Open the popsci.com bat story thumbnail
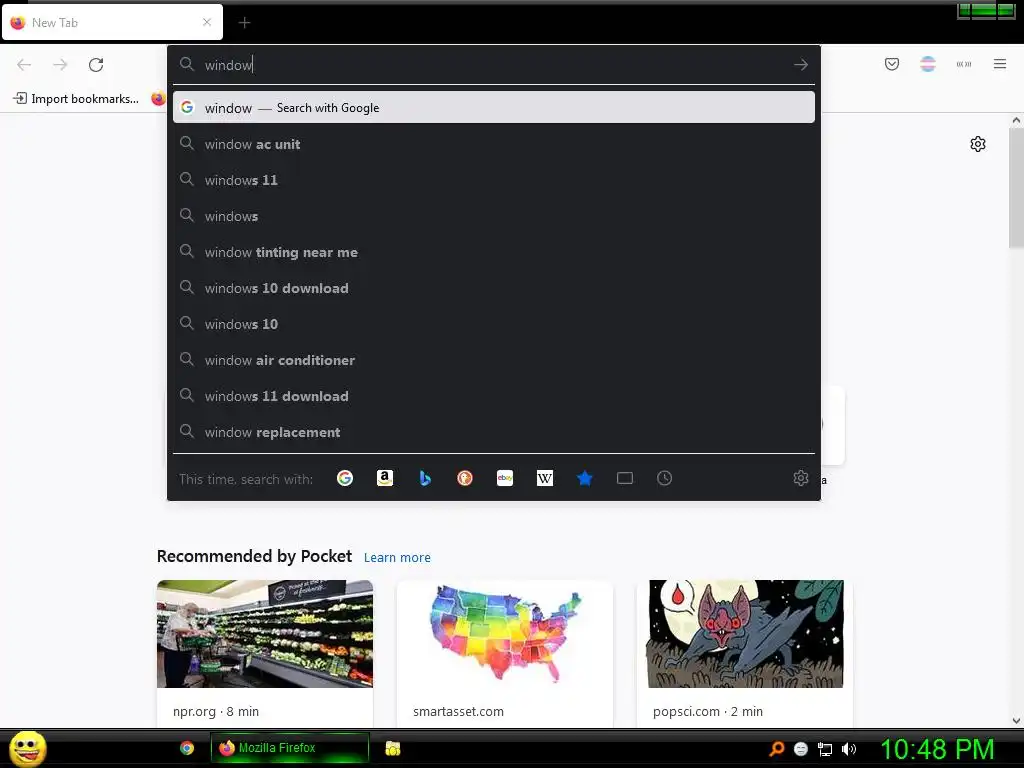The height and width of the screenshot is (768, 1024). tap(744, 633)
